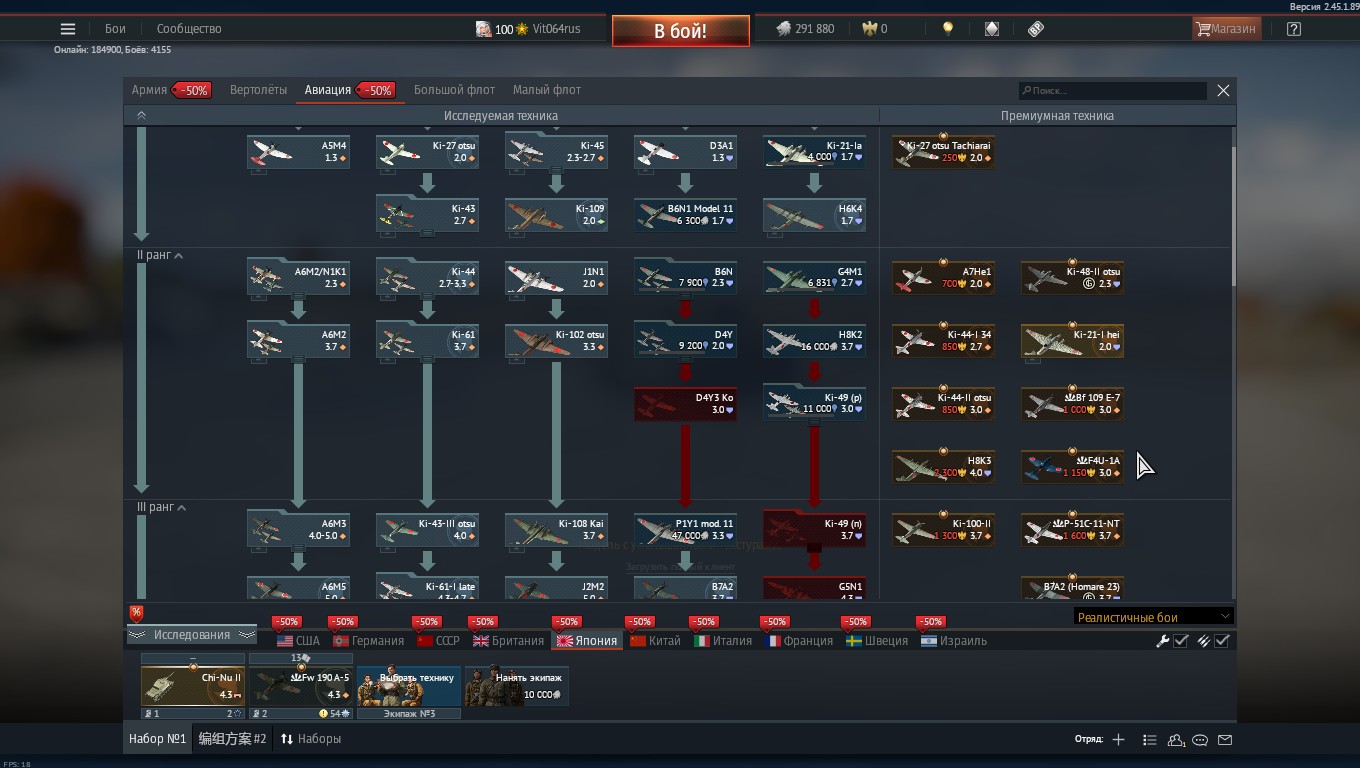Image resolution: width=1360 pixels, height=768 pixels.
Task: Select the premium Bf 109 E-7 card
Action: (1072, 404)
